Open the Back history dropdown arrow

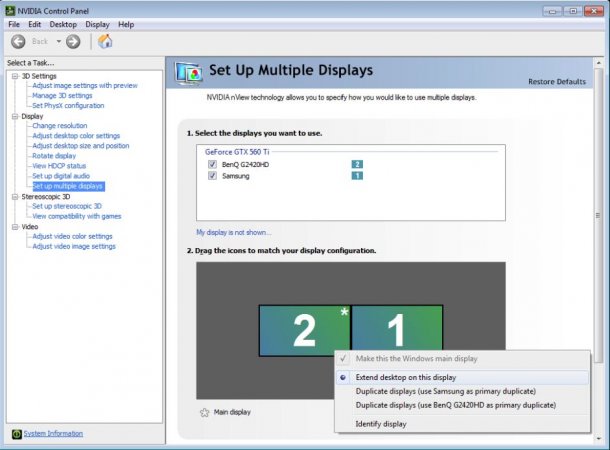click(x=59, y=41)
